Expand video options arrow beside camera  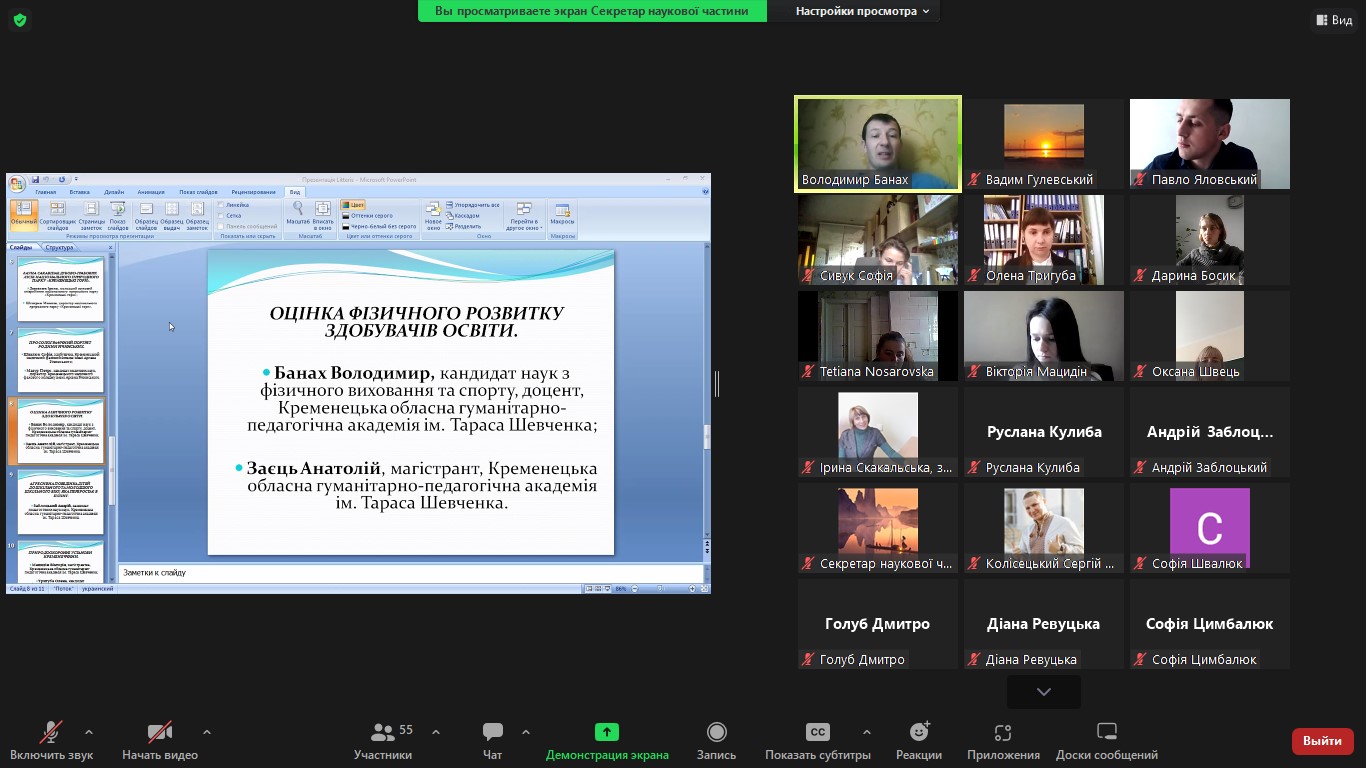click(207, 732)
